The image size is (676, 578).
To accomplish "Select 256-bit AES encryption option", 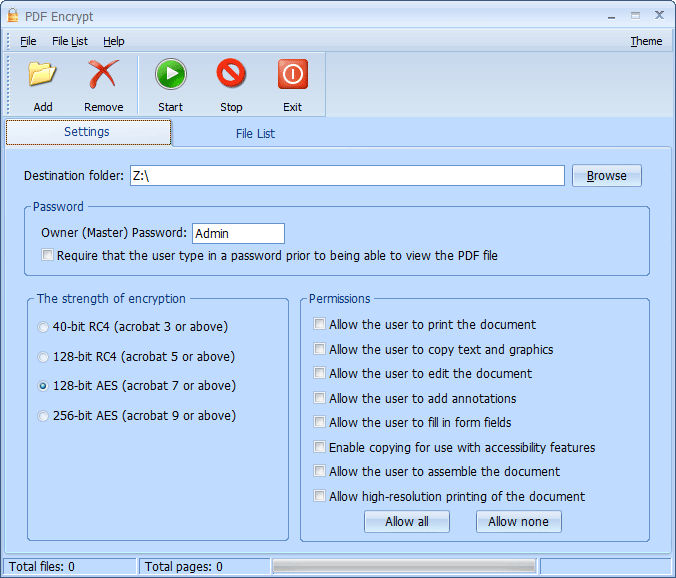I will (x=43, y=416).
